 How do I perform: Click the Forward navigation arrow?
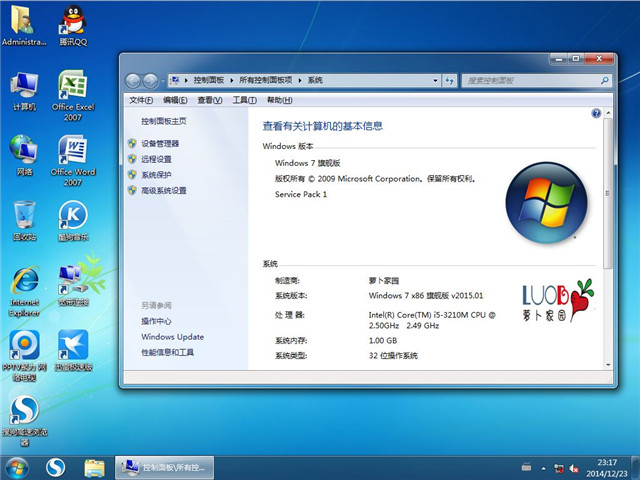[151, 81]
